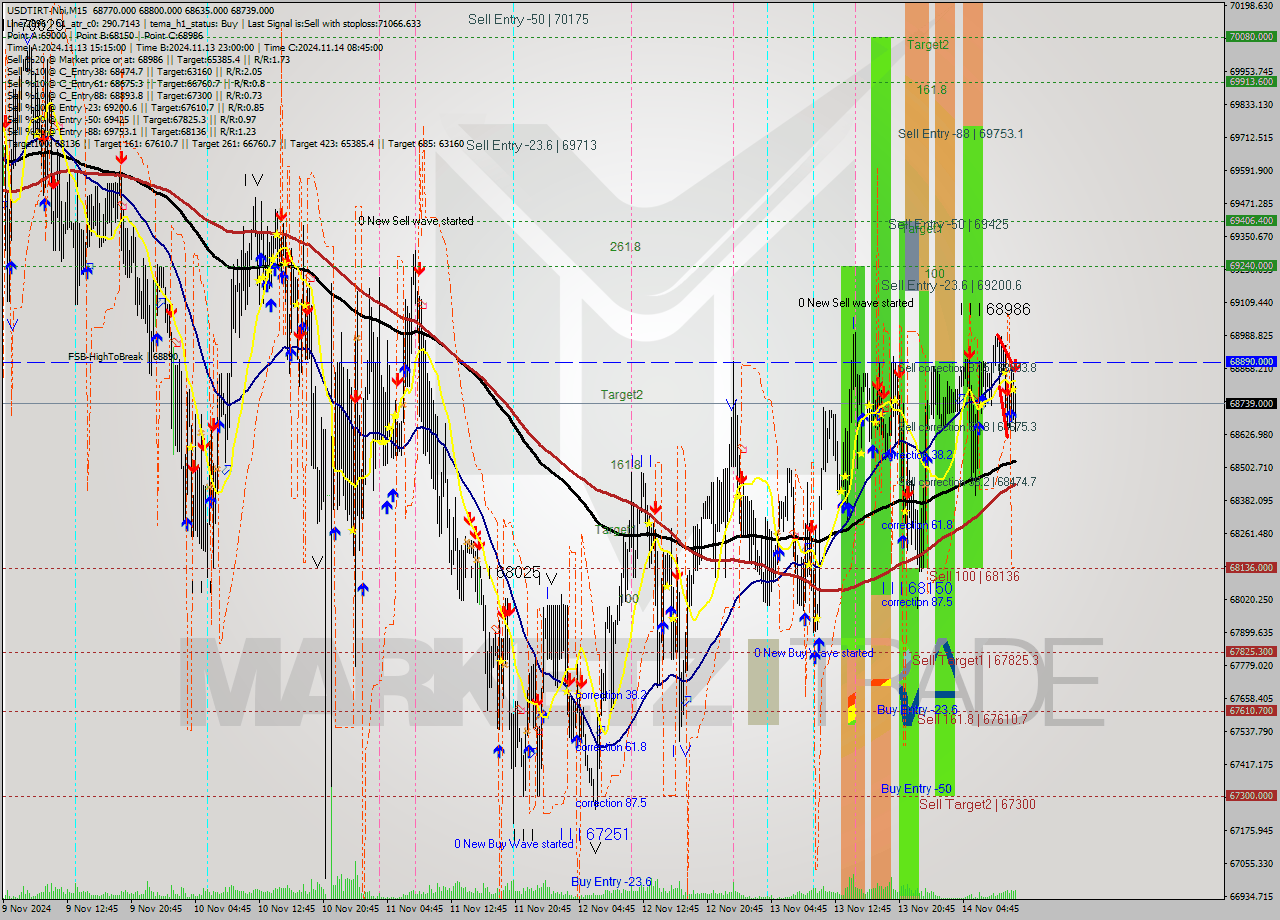Click the red 67610.700 price tag
1280x920 pixels.
[x=1250, y=710]
